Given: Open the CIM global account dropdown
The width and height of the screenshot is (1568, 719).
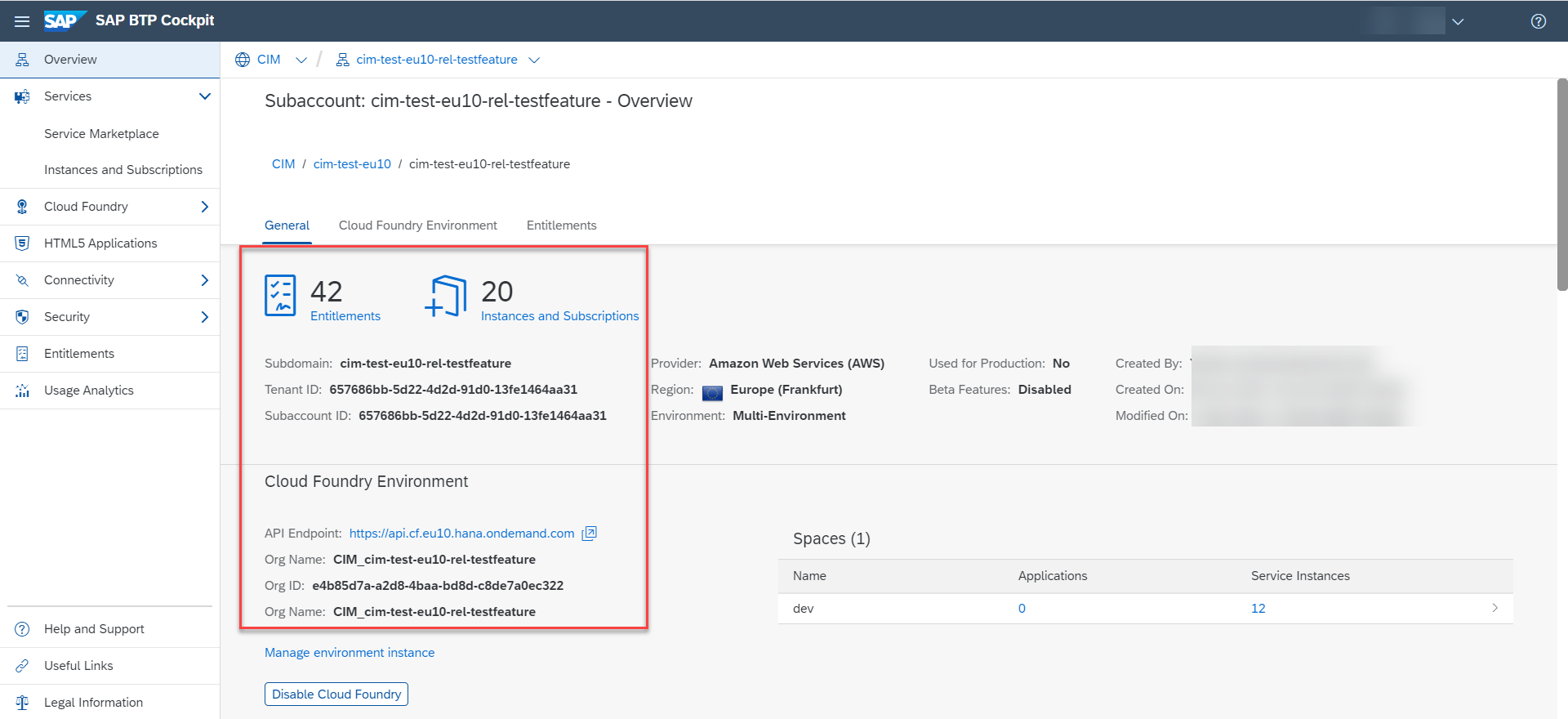Looking at the screenshot, I should pos(301,60).
